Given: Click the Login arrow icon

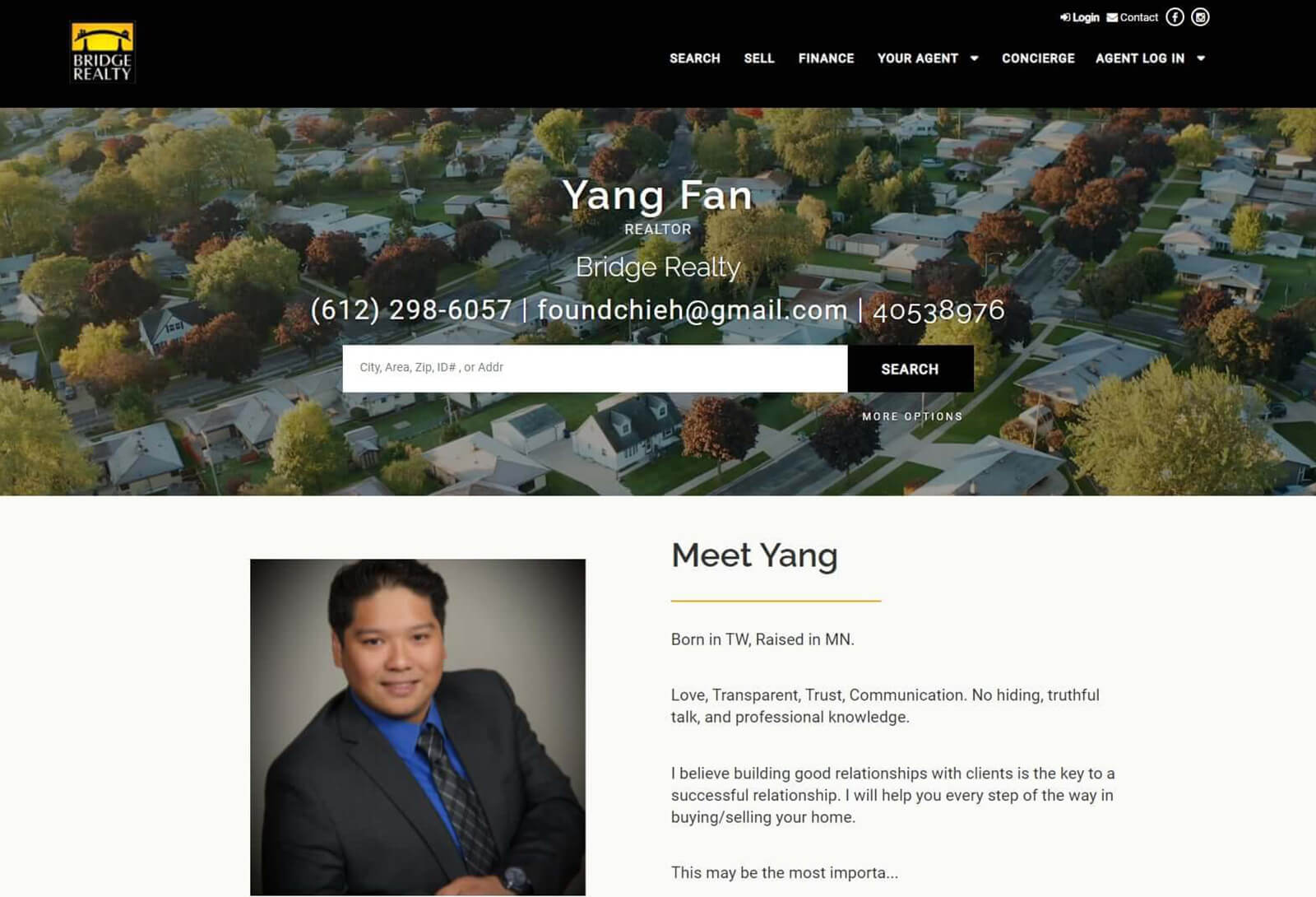Looking at the screenshot, I should [x=1065, y=17].
